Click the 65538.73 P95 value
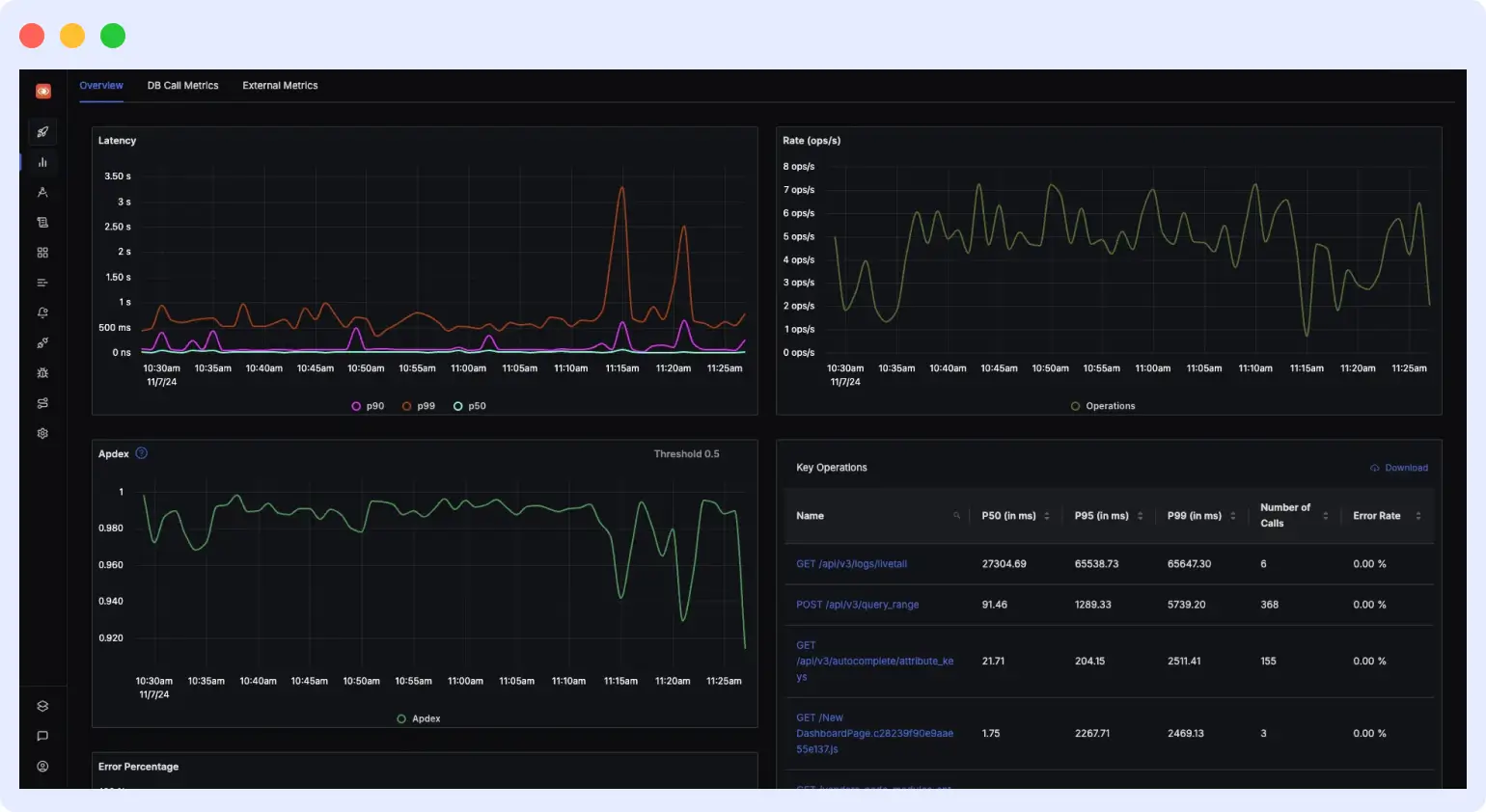1486x812 pixels. tap(1096, 564)
